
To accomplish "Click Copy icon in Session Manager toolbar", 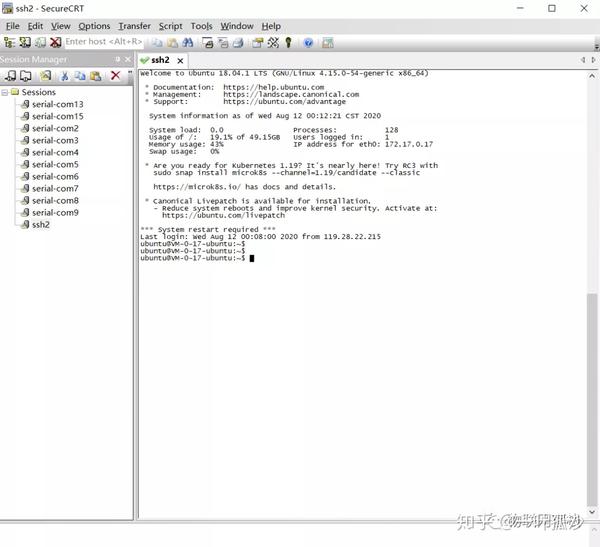I will (x=80, y=76).
